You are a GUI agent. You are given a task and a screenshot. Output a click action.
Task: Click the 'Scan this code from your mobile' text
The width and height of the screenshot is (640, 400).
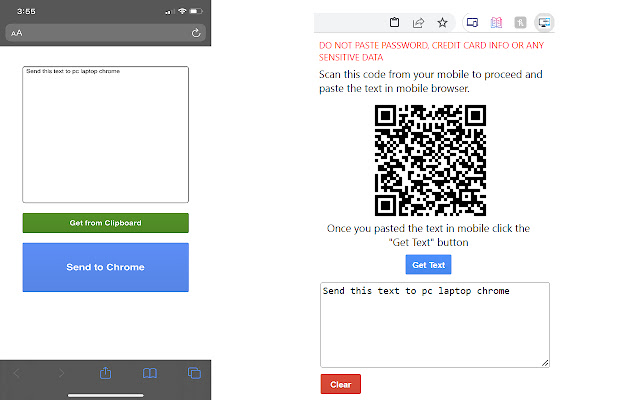(x=431, y=81)
